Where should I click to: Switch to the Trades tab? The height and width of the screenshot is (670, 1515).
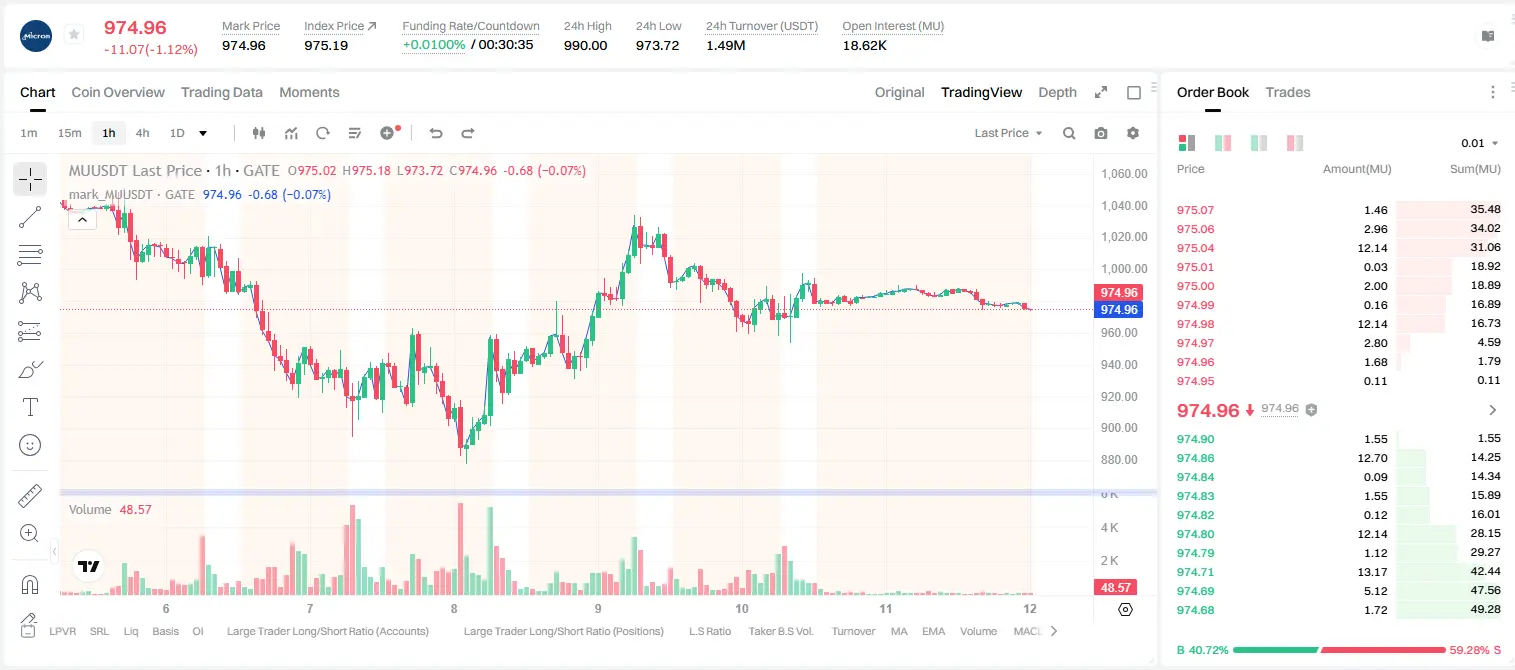pyautogui.click(x=1288, y=92)
